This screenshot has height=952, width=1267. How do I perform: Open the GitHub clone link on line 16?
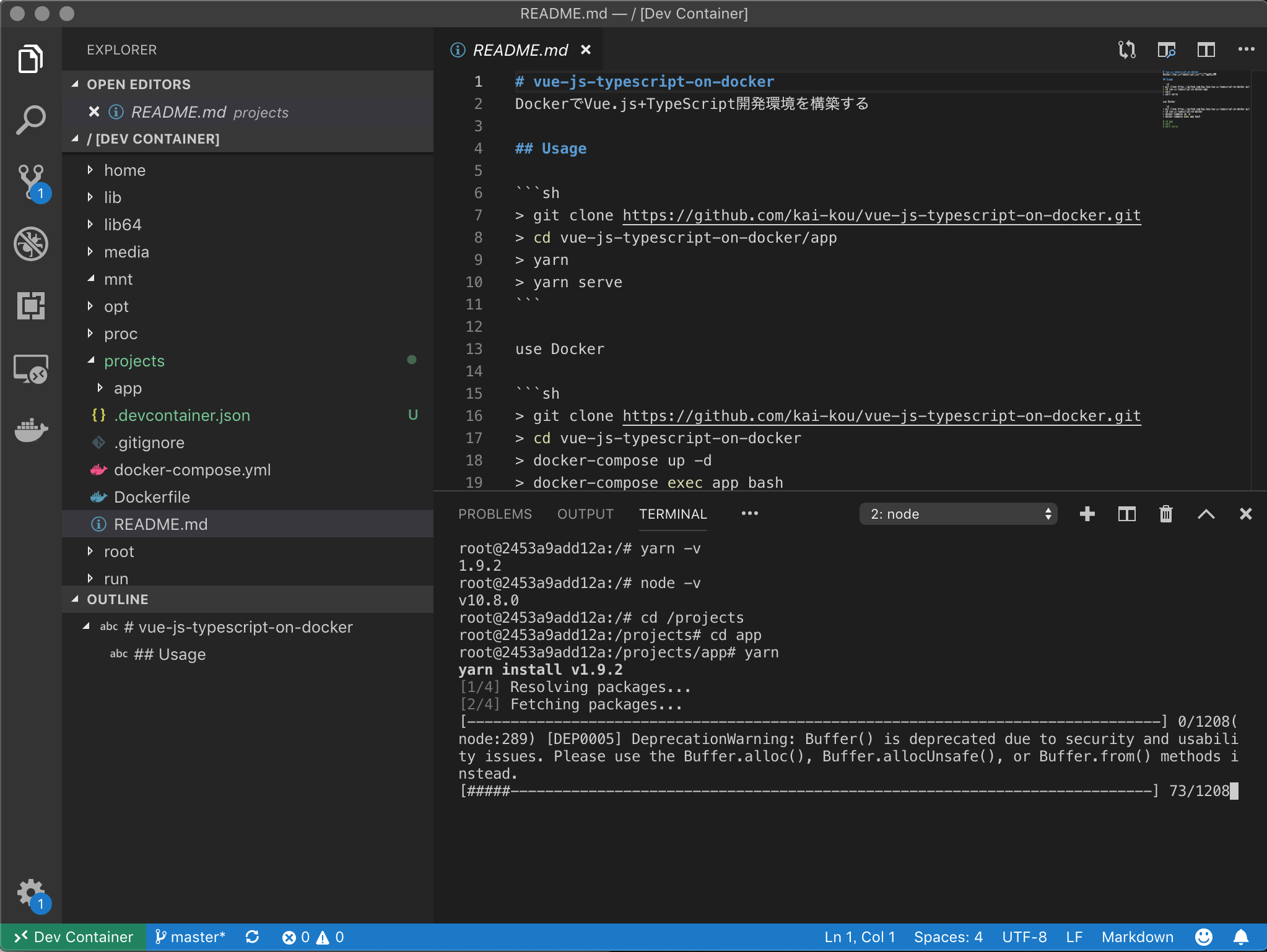881,416
